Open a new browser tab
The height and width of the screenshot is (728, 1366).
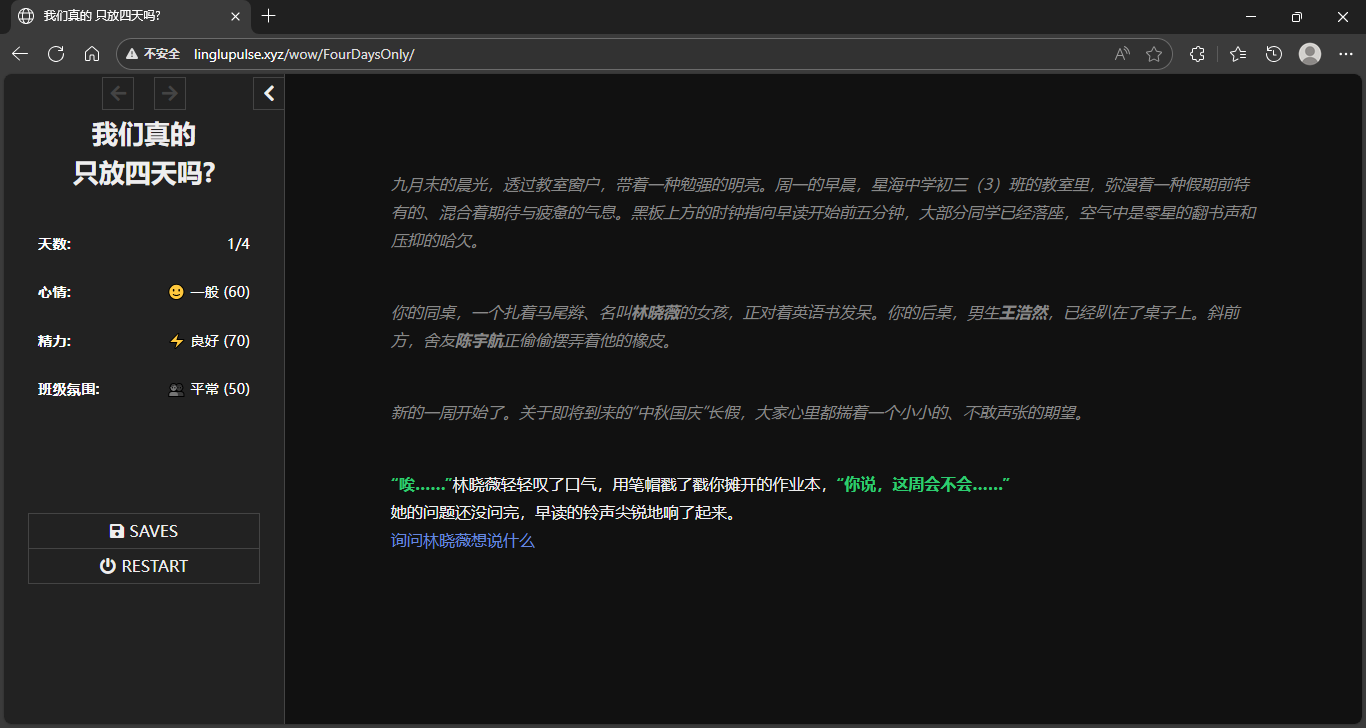point(268,16)
